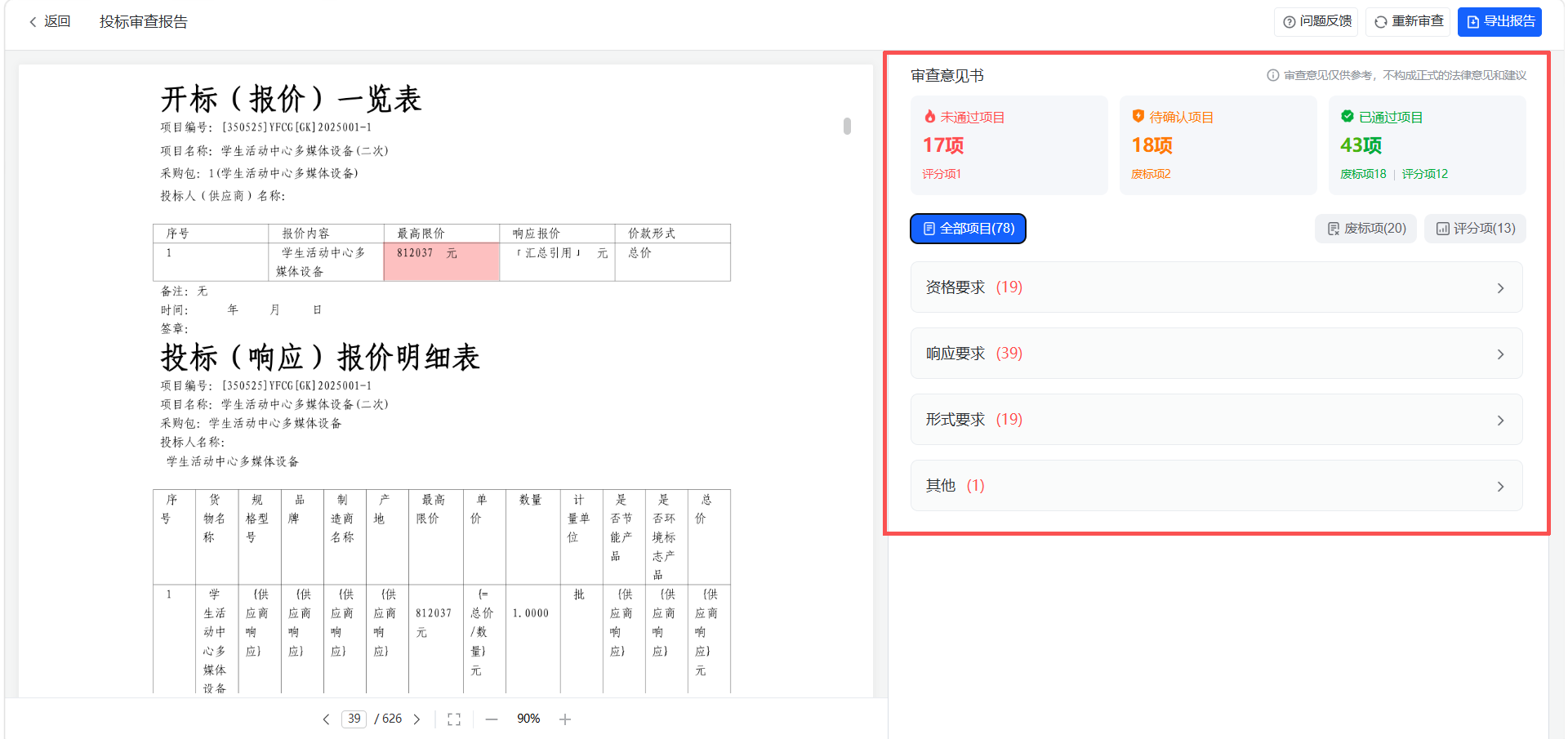
Task: Zoom in the document with plus icon
Action: [x=565, y=719]
